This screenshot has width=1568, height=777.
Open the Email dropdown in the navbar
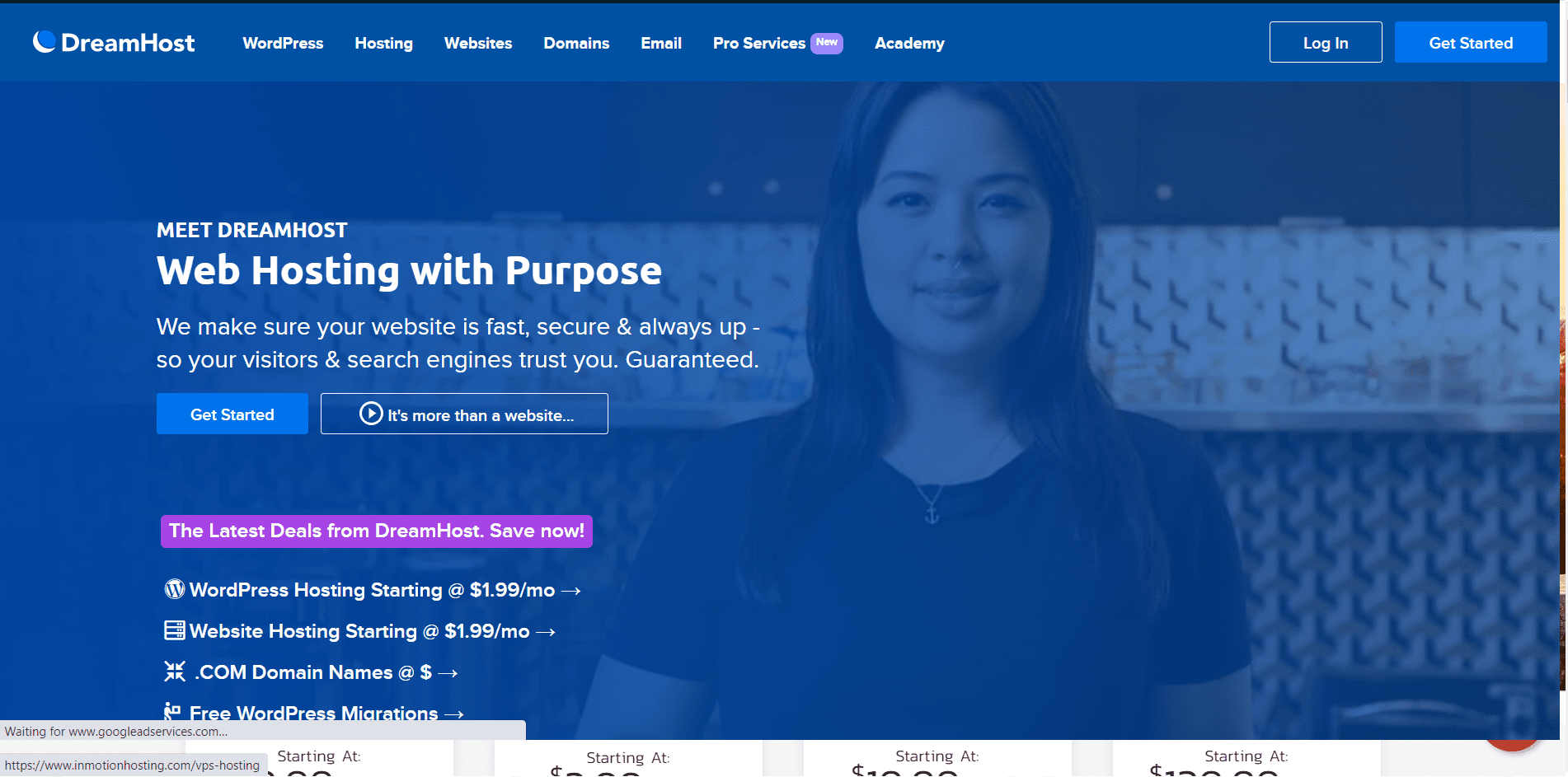coord(660,43)
